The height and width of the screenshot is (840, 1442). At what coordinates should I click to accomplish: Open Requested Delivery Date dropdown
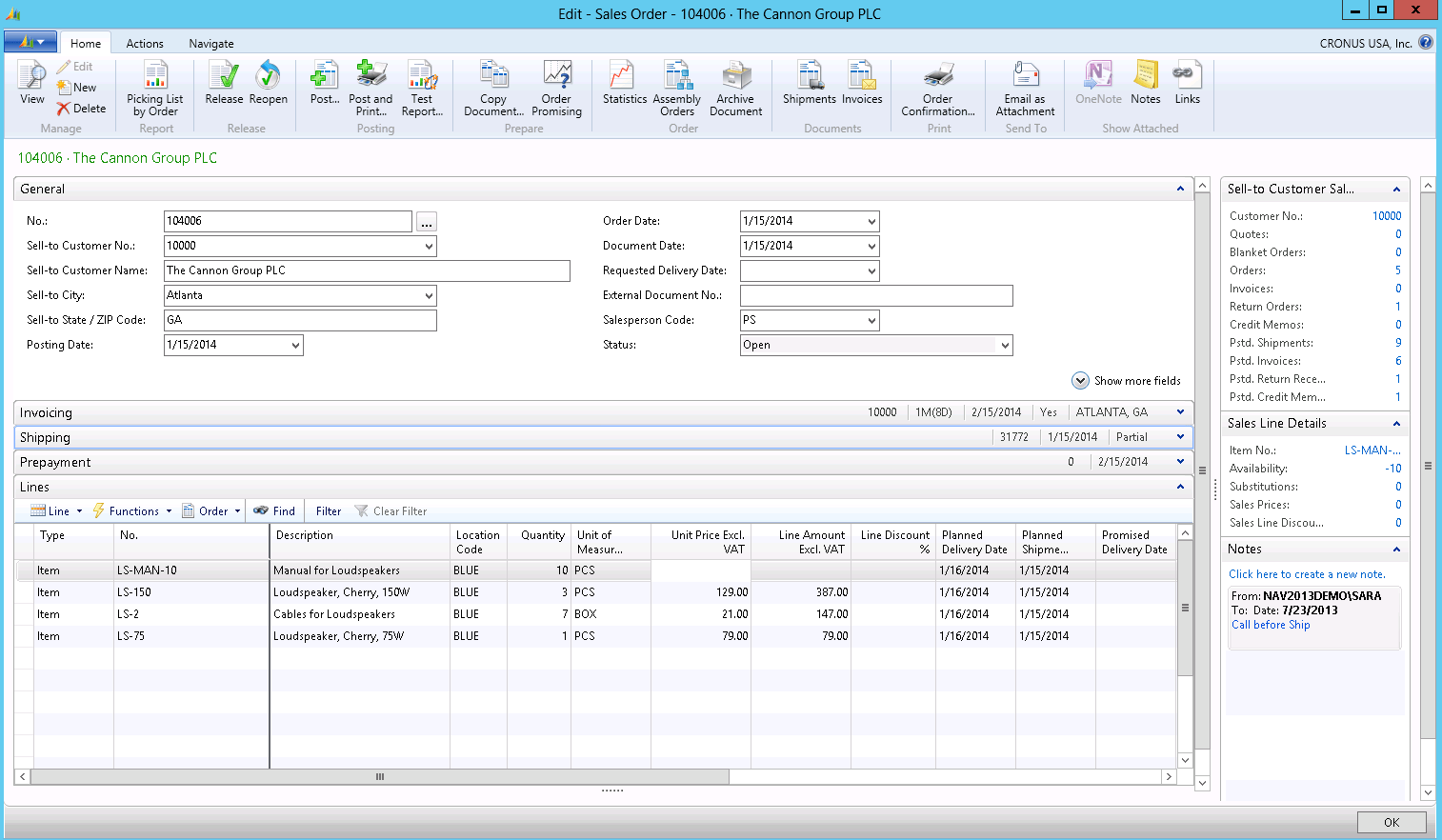(x=871, y=270)
